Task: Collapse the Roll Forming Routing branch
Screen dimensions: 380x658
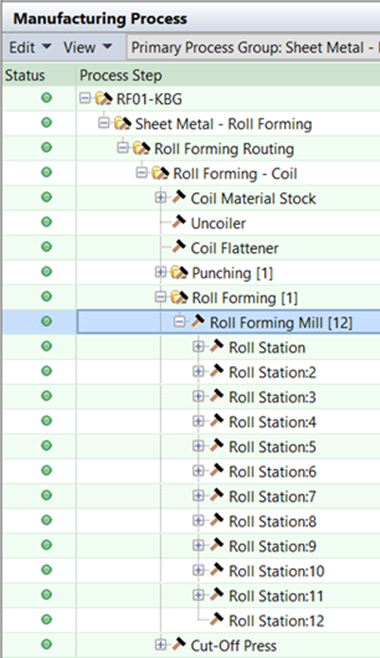Action: pos(123,148)
